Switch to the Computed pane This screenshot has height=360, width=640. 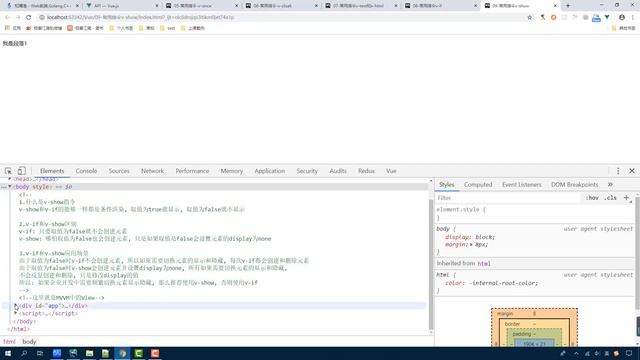(478, 184)
